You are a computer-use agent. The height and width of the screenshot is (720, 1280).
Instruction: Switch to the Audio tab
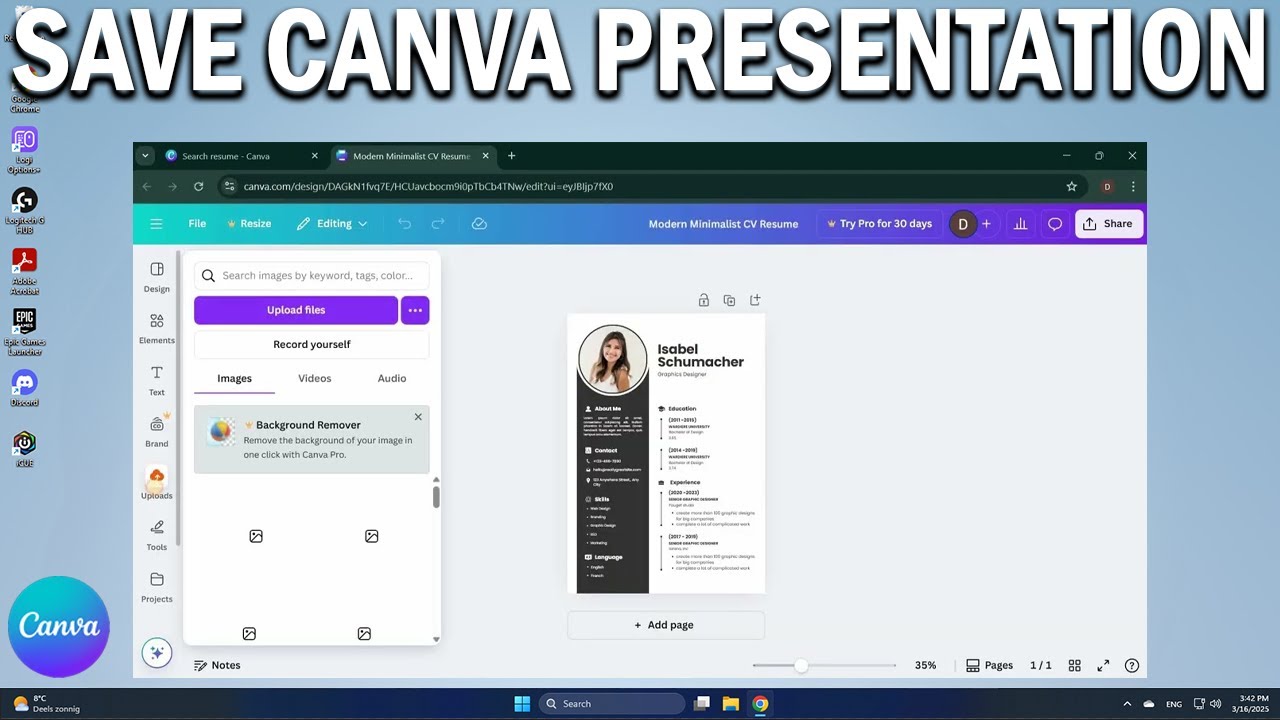(x=392, y=378)
